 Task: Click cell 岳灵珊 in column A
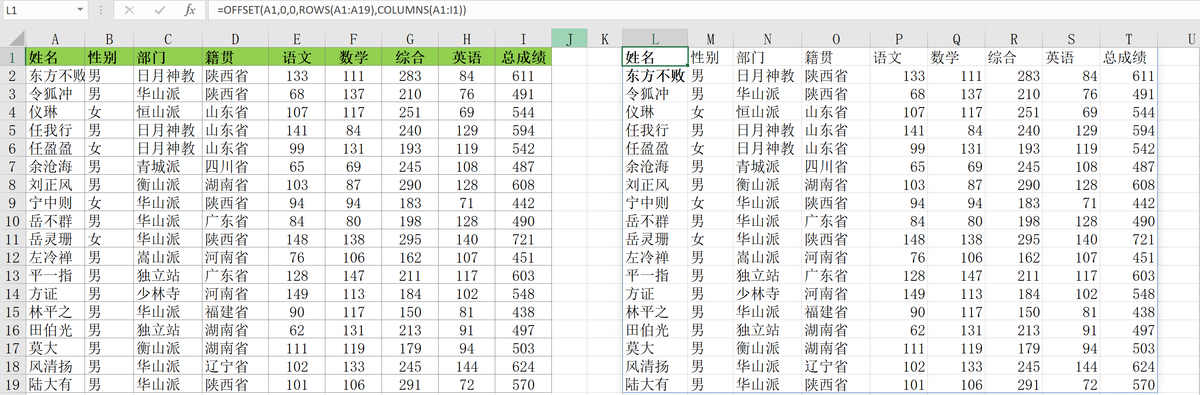pos(54,240)
